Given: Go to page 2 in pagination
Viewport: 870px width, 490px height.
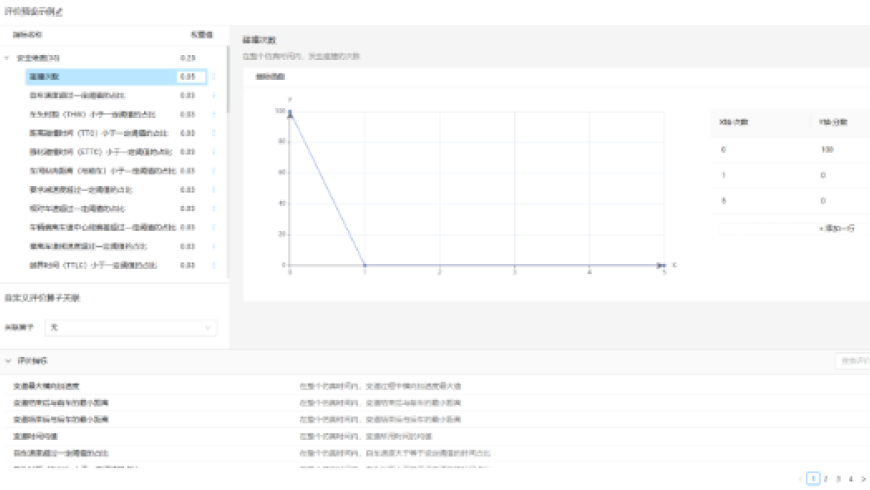Looking at the screenshot, I should tap(825, 479).
